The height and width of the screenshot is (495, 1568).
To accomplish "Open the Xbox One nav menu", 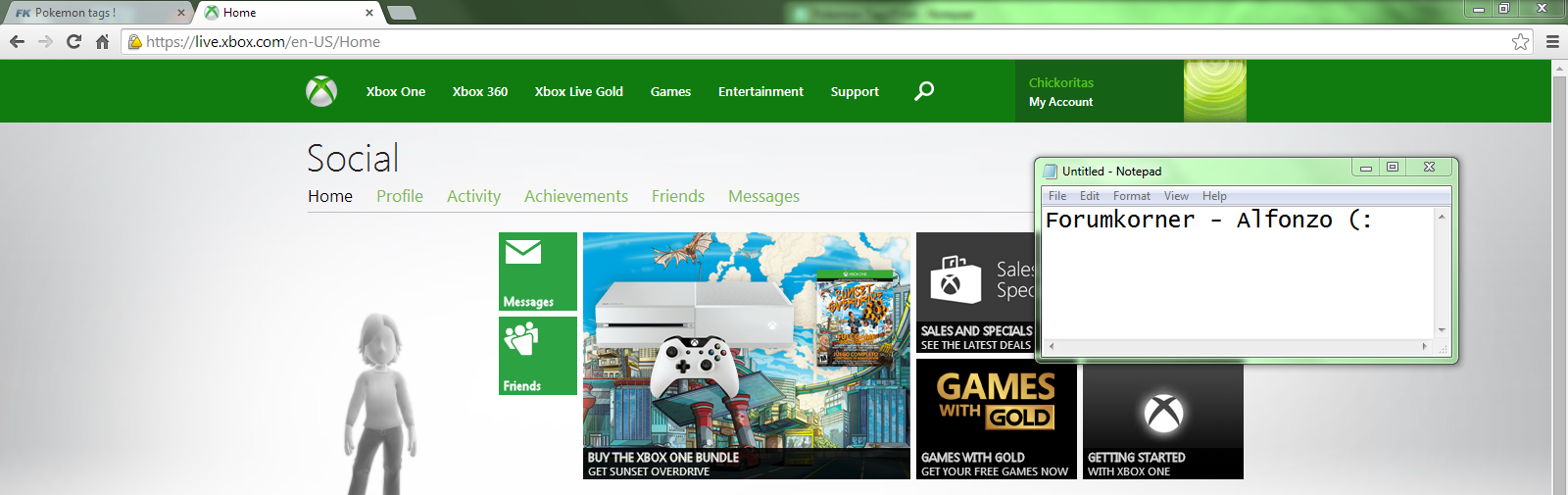I will [x=396, y=91].
